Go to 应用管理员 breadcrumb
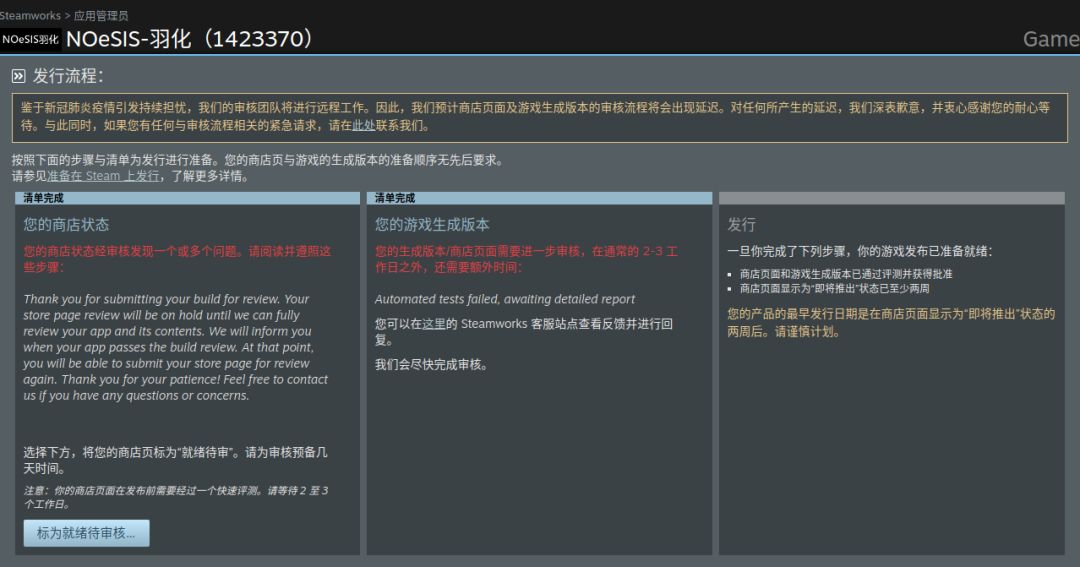This screenshot has width=1080, height=567. (x=101, y=15)
